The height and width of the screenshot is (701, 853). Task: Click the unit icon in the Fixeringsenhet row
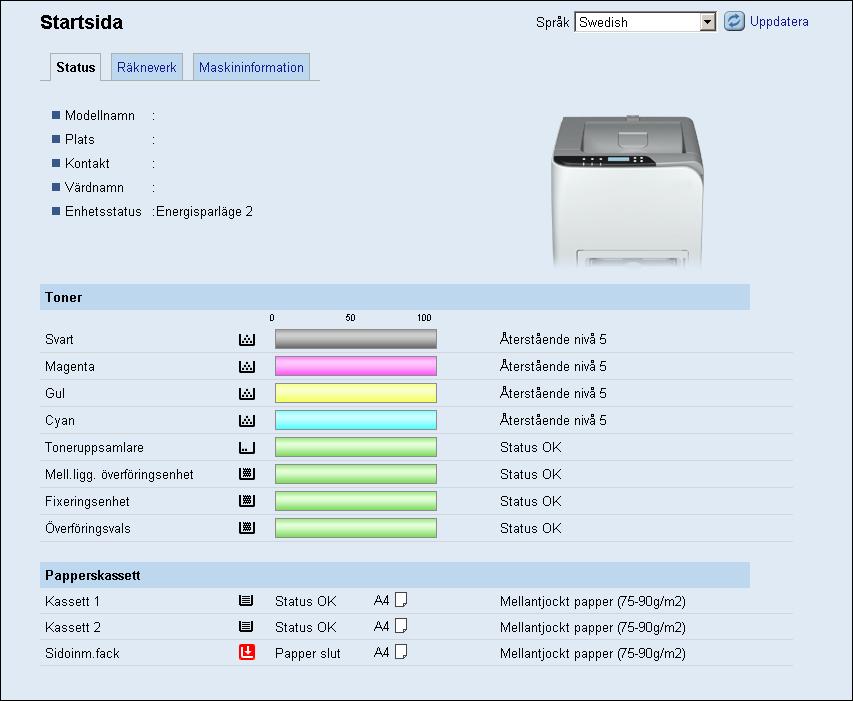[x=247, y=501]
